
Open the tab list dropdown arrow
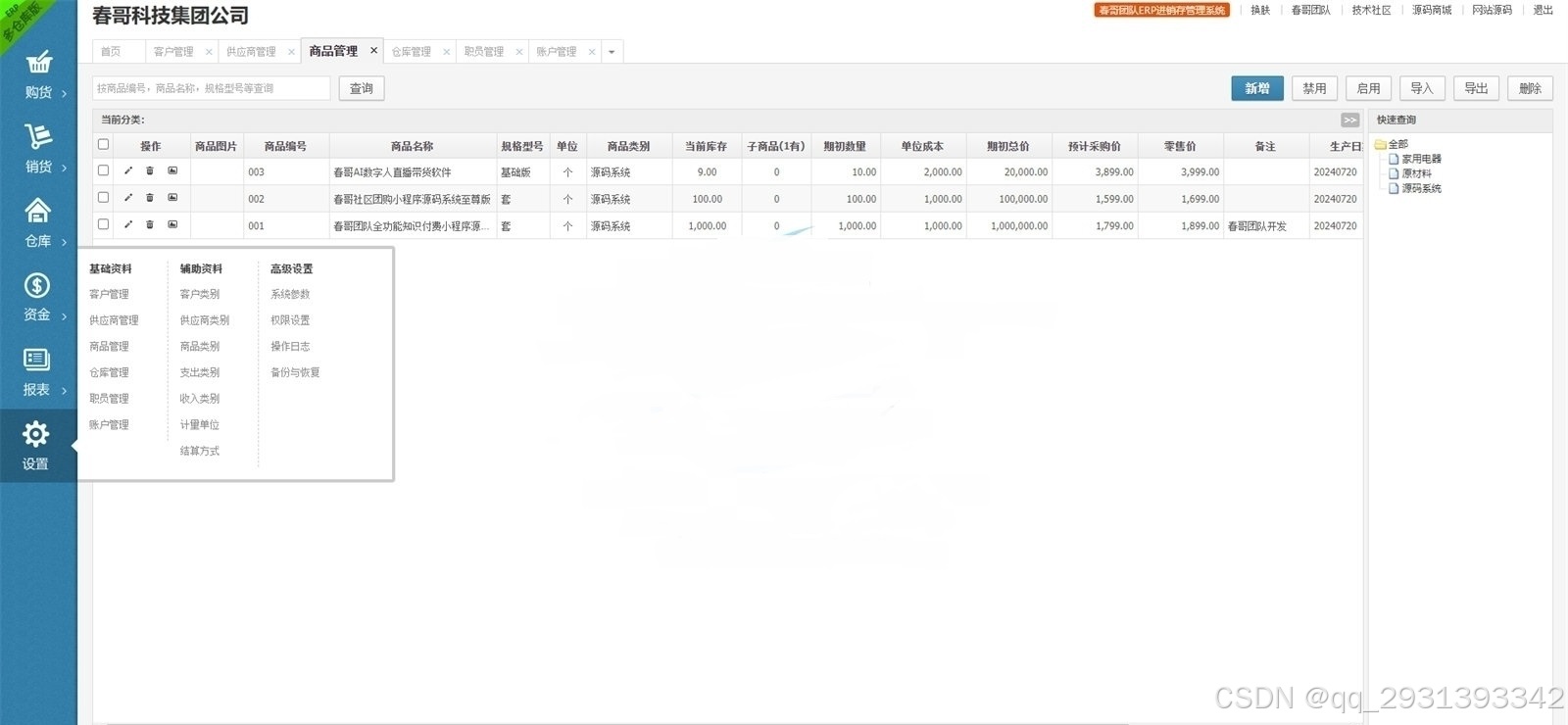click(x=612, y=52)
